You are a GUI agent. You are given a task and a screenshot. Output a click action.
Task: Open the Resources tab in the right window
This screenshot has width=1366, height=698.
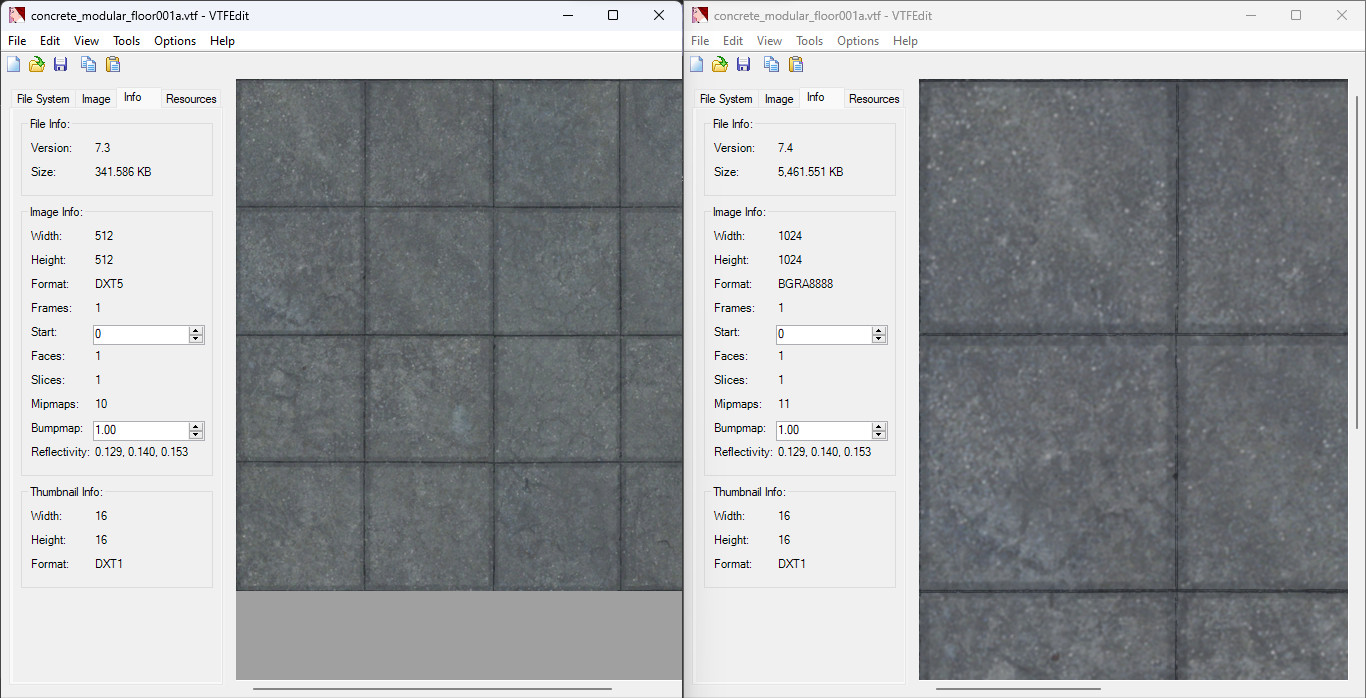tap(873, 98)
